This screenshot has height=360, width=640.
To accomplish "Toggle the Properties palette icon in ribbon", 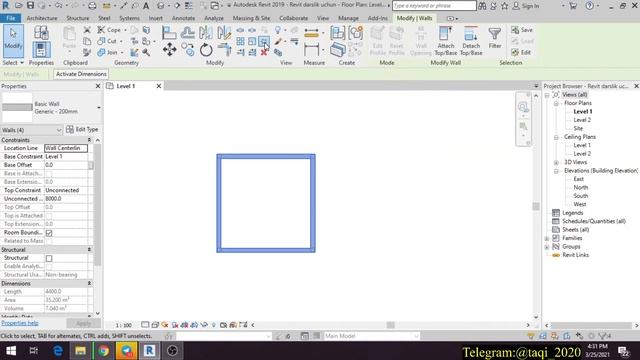I will [x=41, y=50].
